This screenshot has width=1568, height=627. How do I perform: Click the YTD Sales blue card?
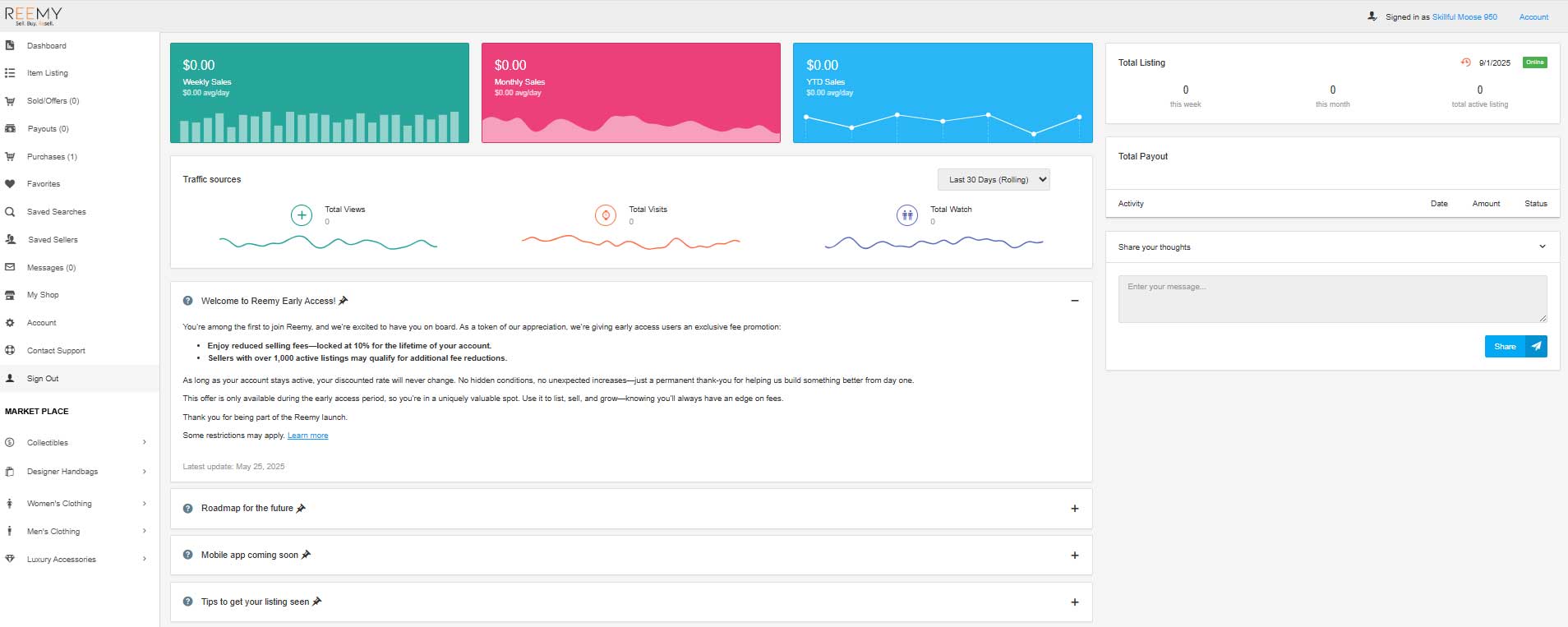(943, 93)
